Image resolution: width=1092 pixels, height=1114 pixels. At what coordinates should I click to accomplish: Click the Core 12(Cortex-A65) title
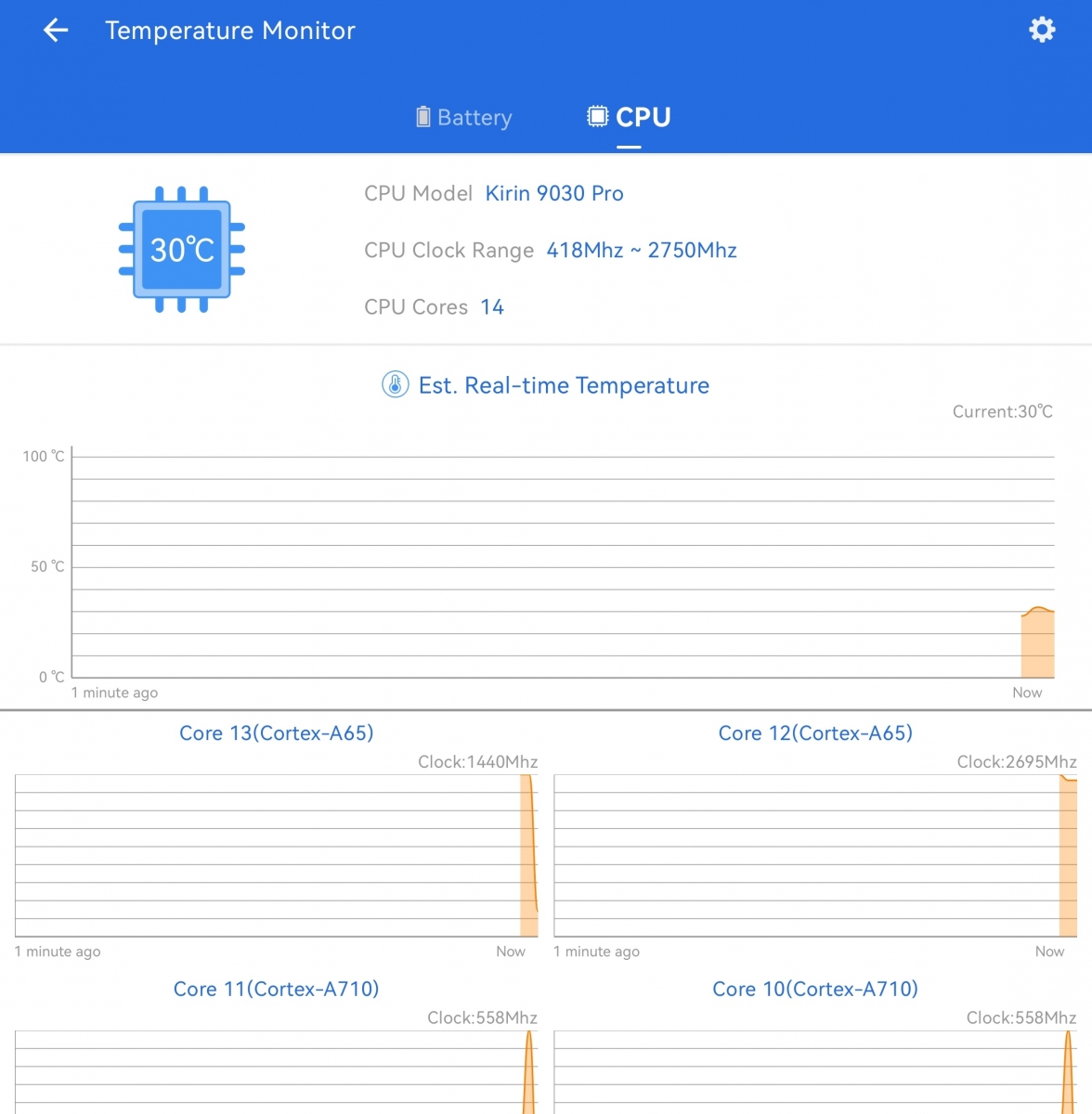[815, 733]
